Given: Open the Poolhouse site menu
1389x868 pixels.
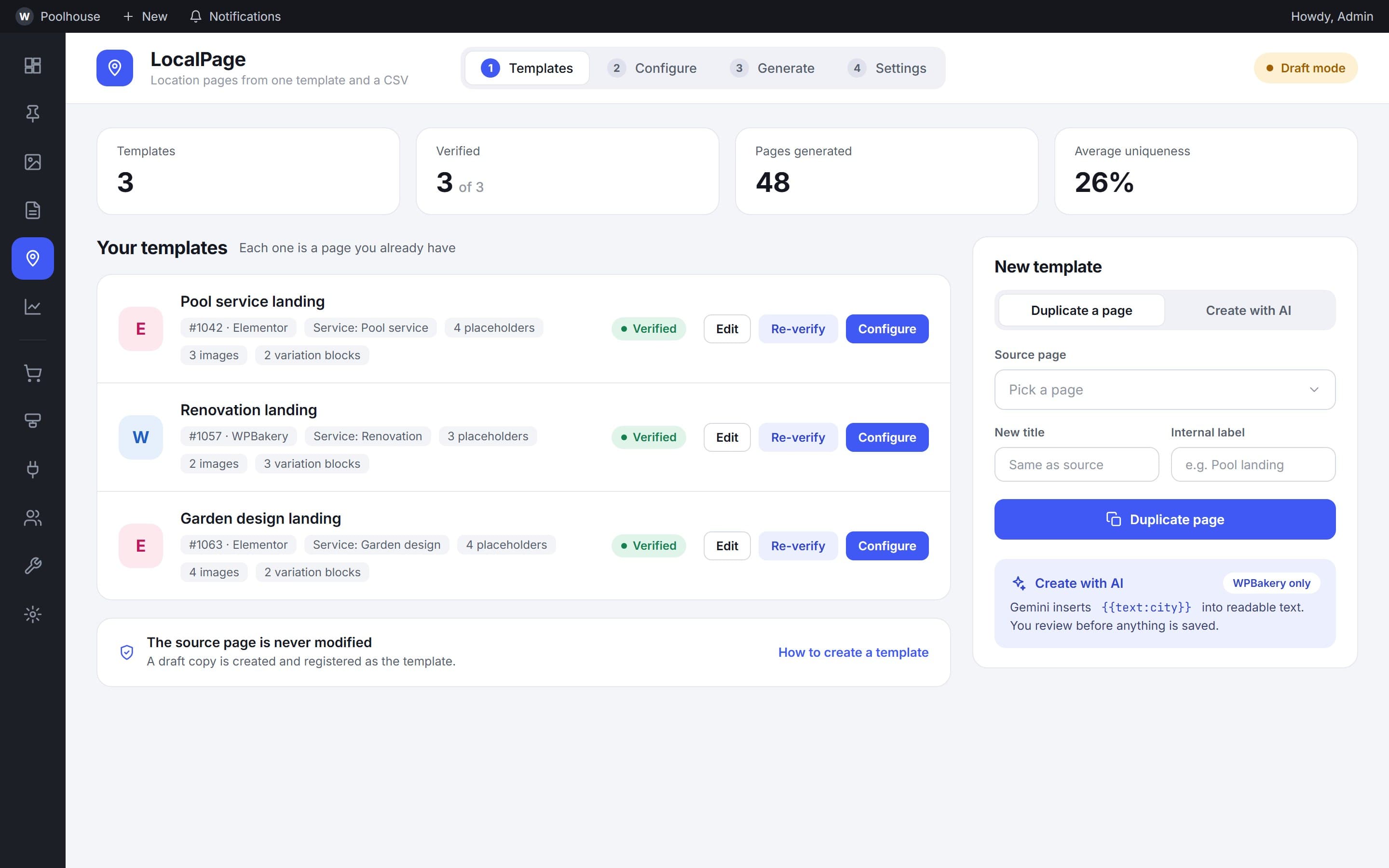Looking at the screenshot, I should coord(58,16).
